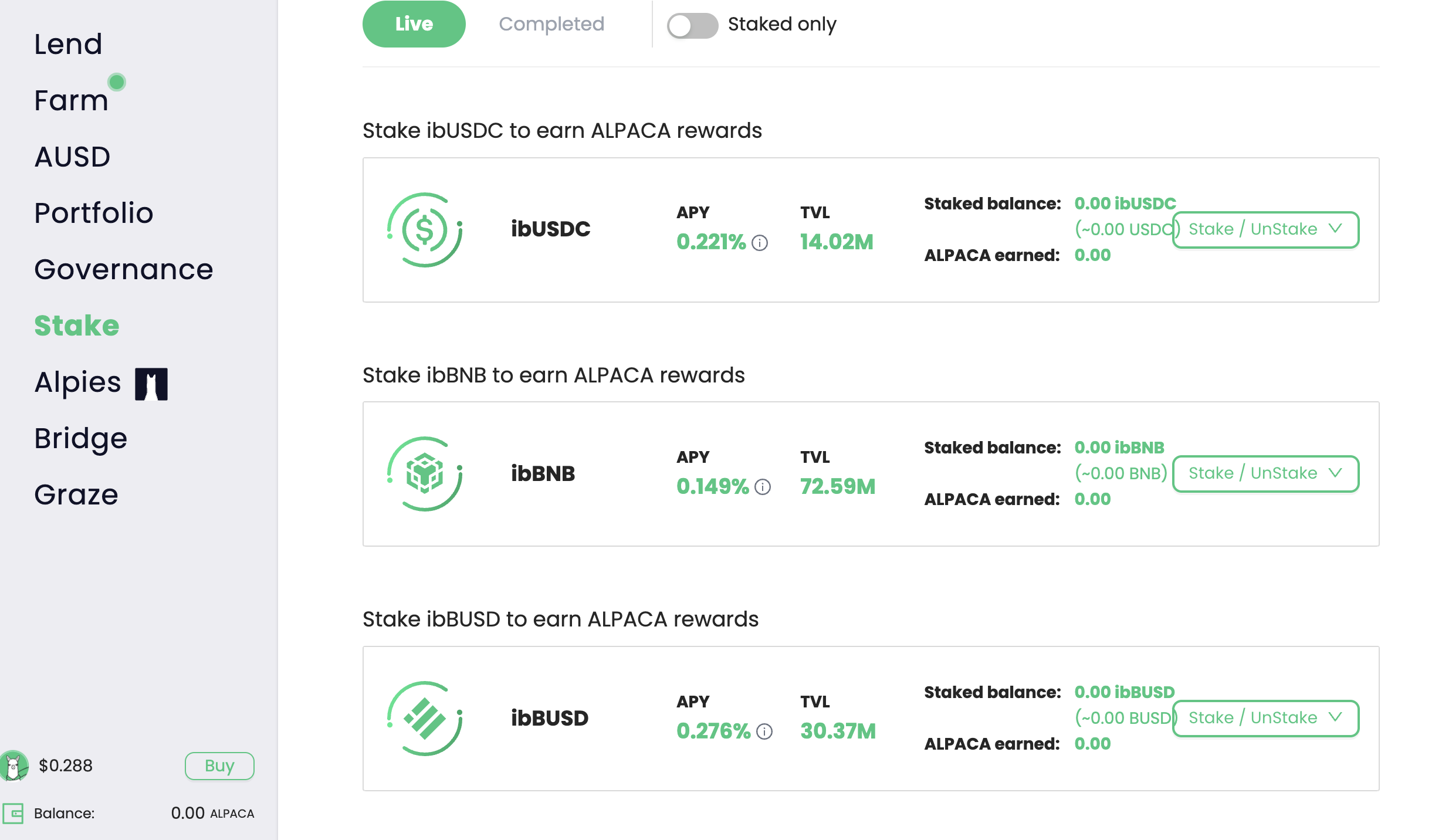Click the 0.00 ibBNB staked balance
1442x840 pixels.
[1119, 448]
